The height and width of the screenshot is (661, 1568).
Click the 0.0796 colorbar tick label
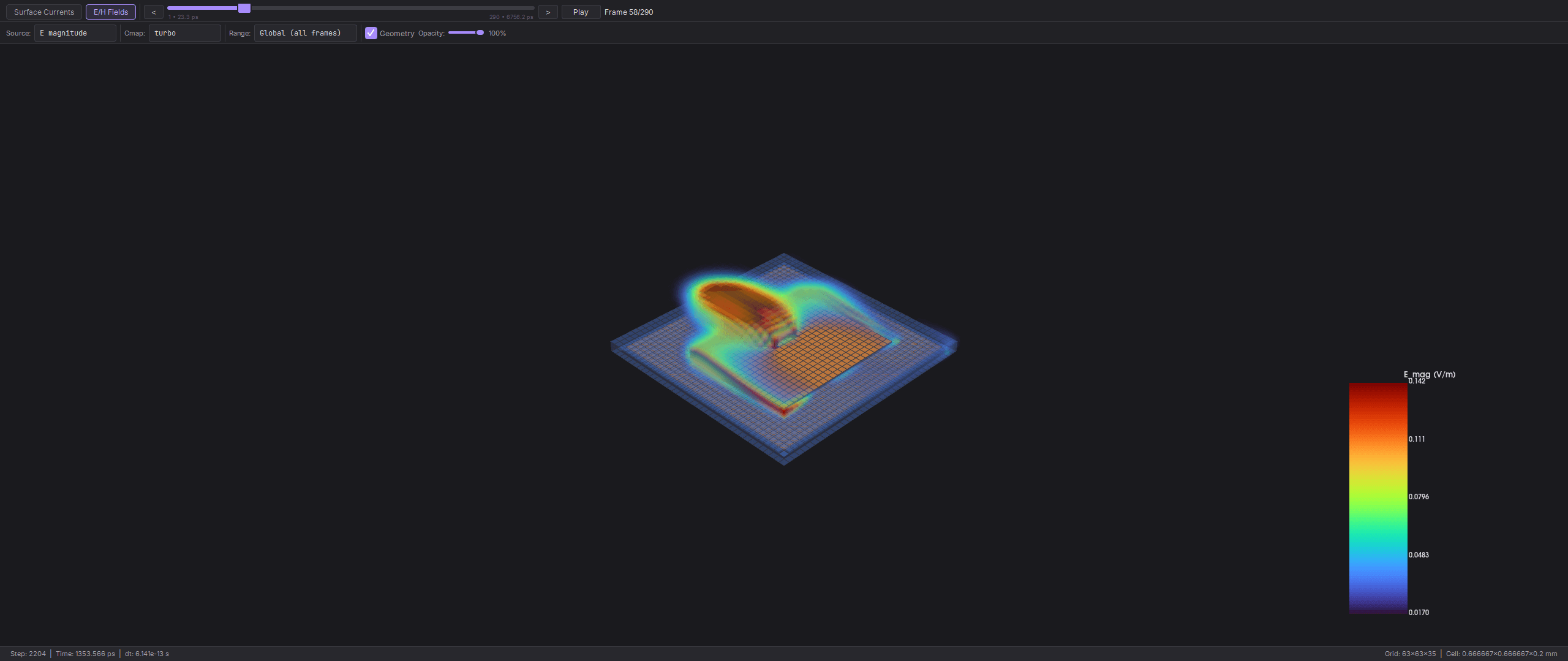point(1419,497)
